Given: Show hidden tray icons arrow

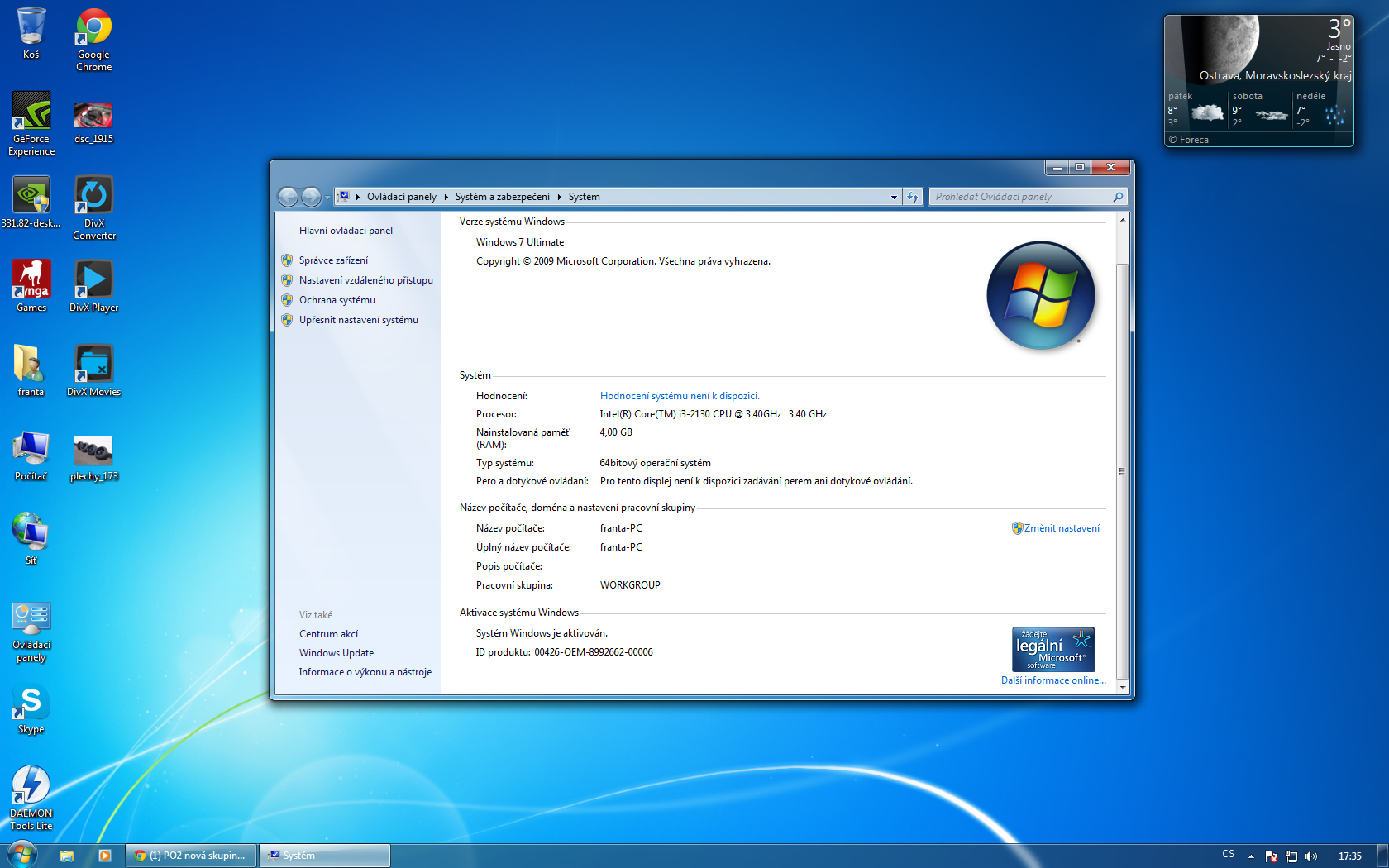Looking at the screenshot, I should point(1251,856).
